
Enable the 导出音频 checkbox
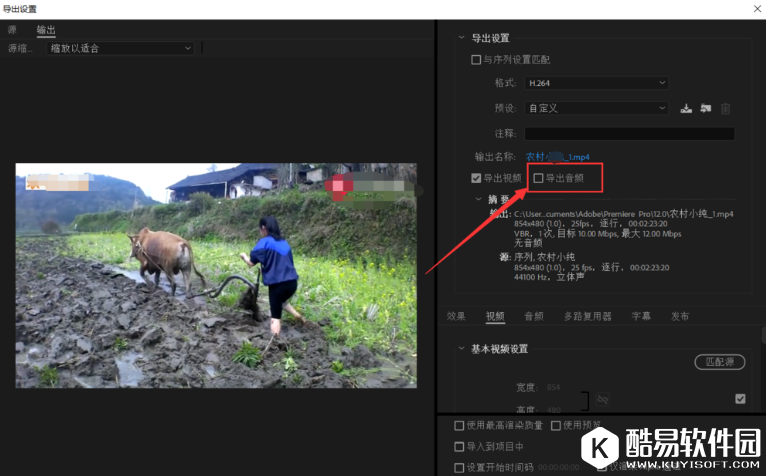coord(539,179)
